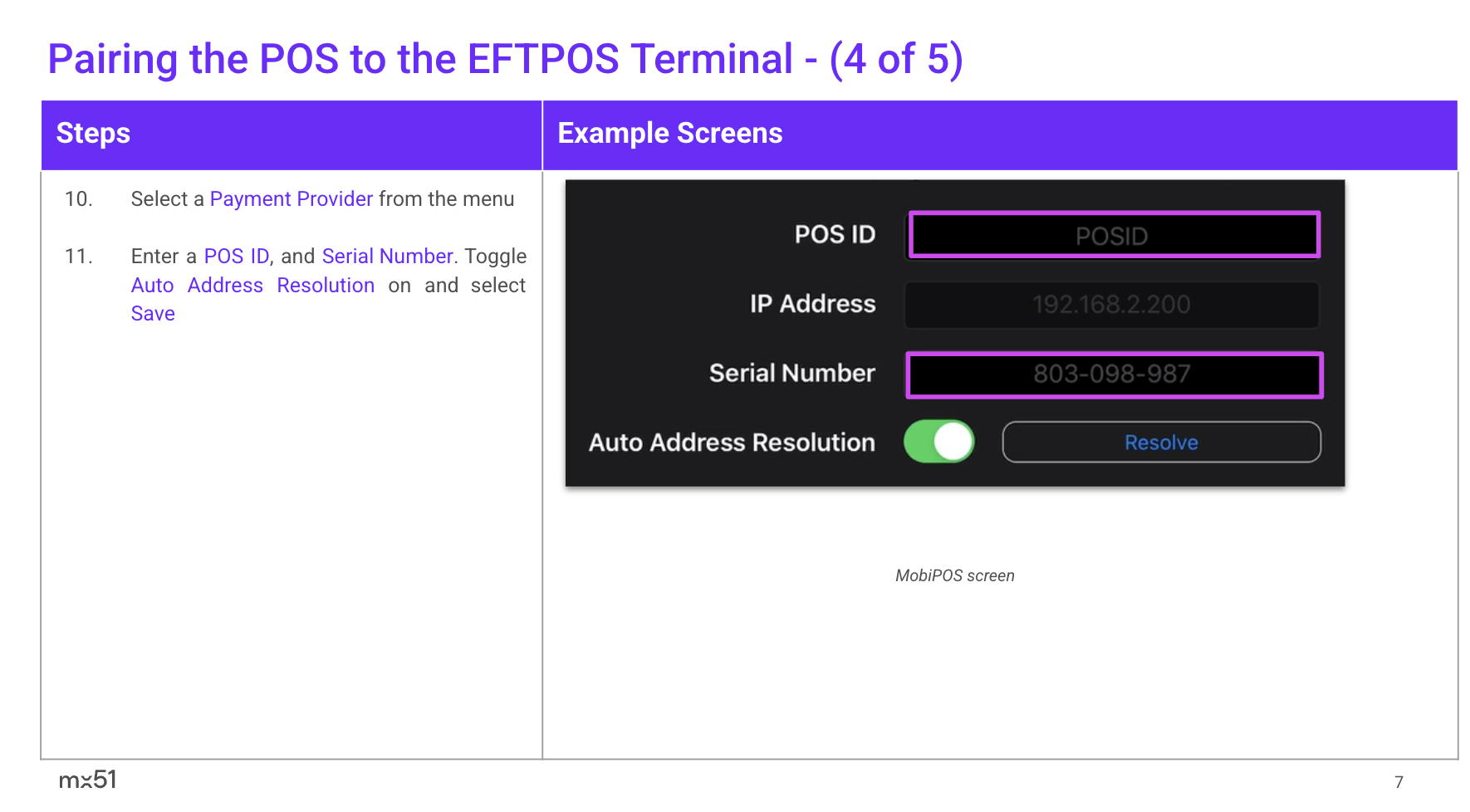Click the purple Serial Number text in step 11
The width and height of the screenshot is (1470, 812).
[387, 257]
